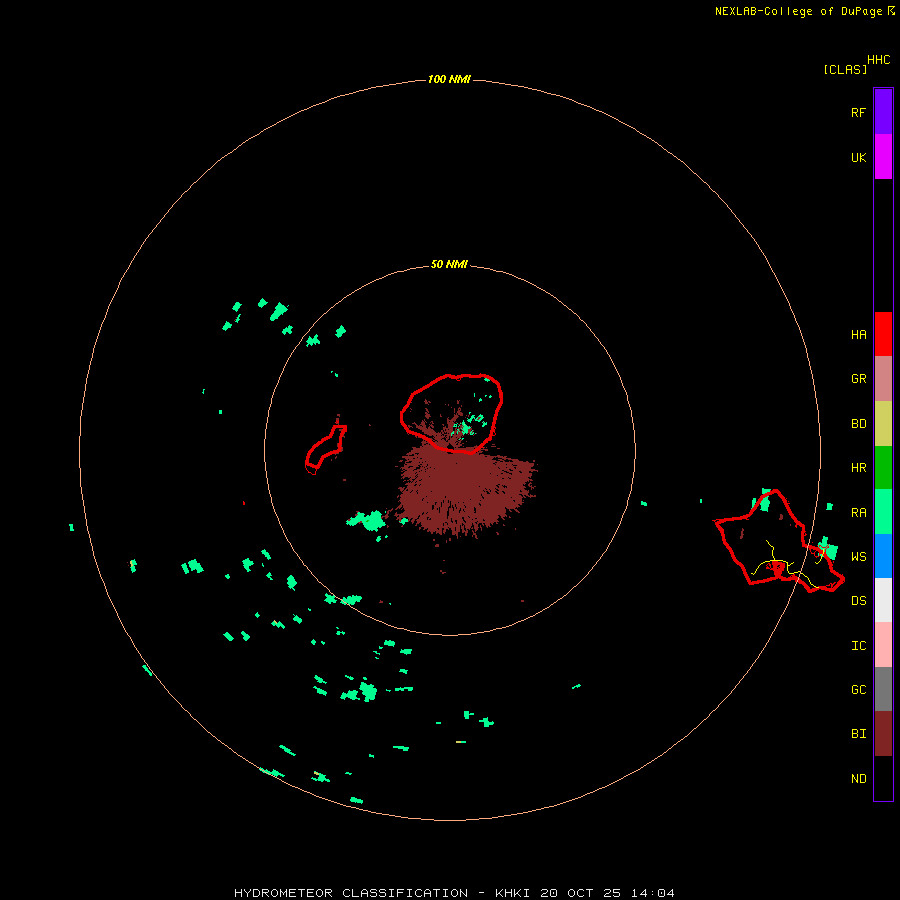Viewport: 900px width, 900px height.
Task: Click the GR legend label
Action: (859, 379)
